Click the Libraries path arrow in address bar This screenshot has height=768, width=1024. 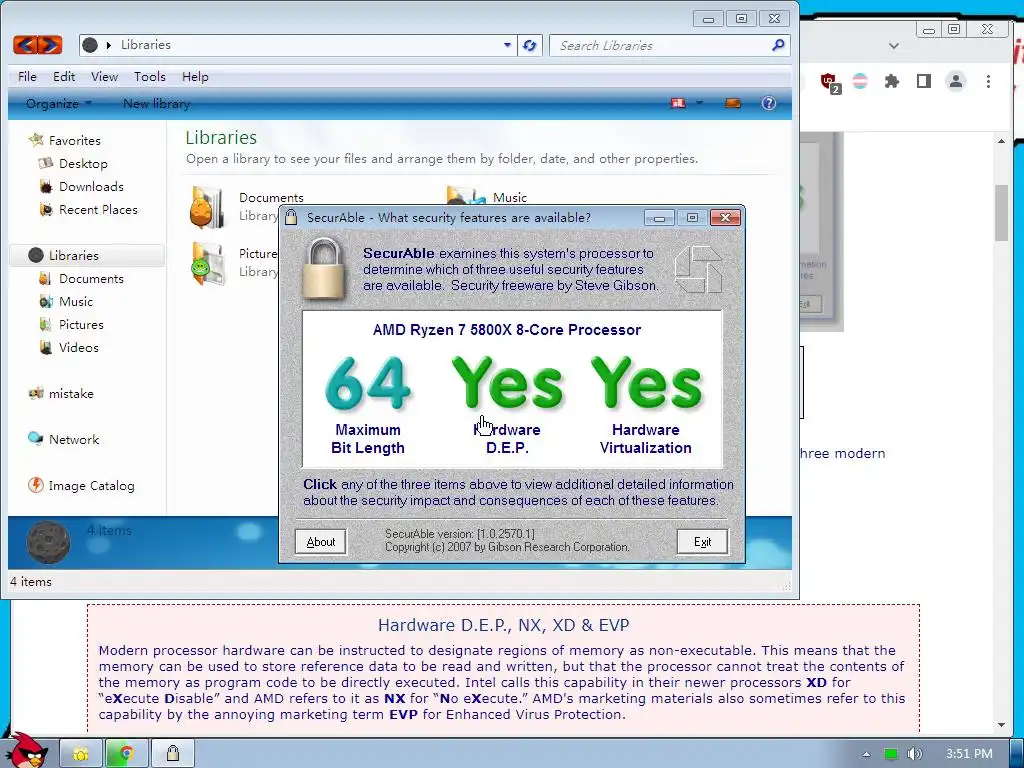tap(109, 45)
